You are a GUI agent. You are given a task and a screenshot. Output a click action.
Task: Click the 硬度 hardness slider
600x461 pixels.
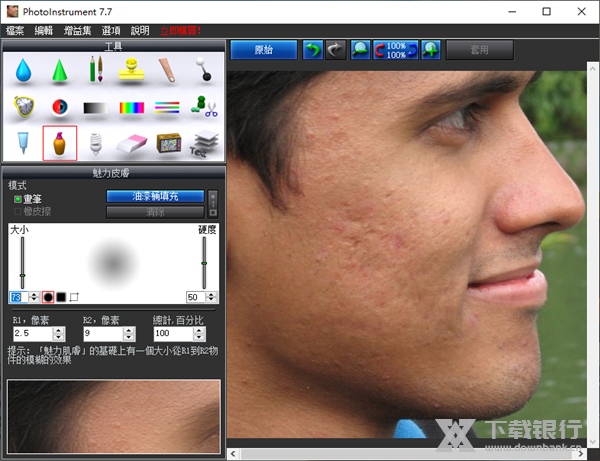coord(204,262)
